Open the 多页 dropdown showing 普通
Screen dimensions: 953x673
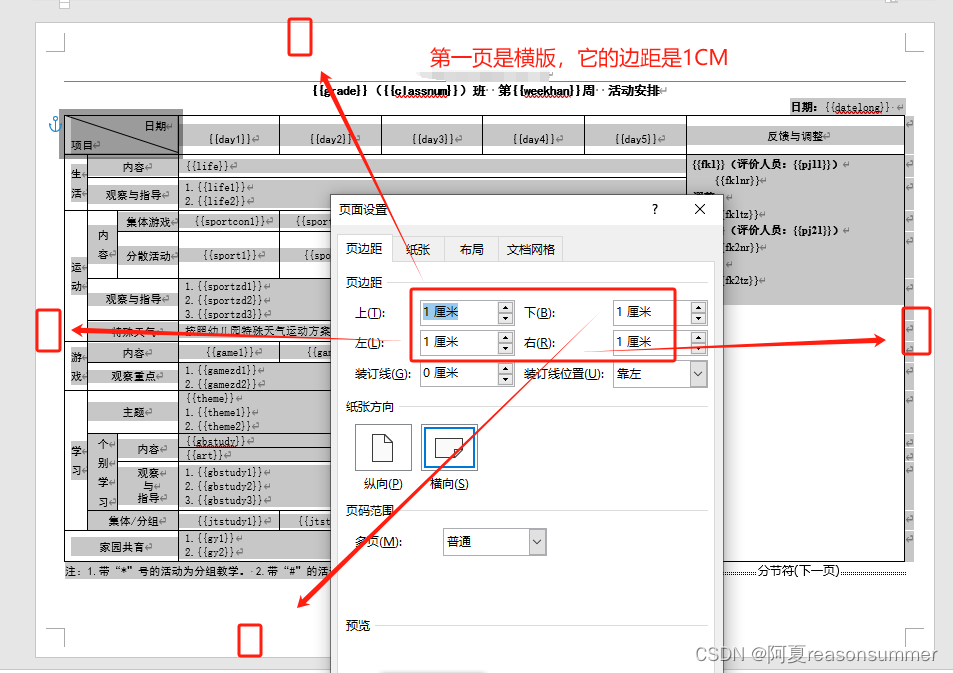click(x=535, y=541)
